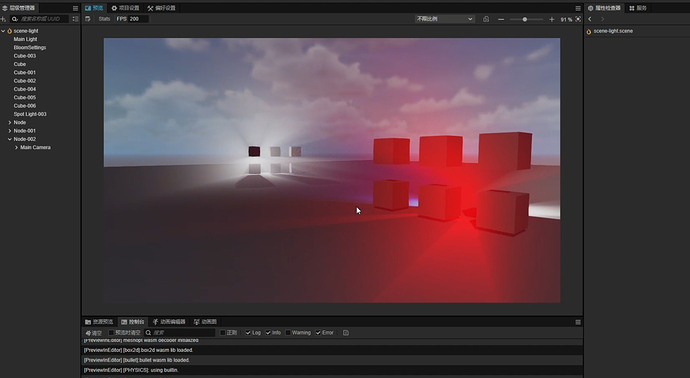Open the preferences tab
690x378 pixels.
point(161,8)
